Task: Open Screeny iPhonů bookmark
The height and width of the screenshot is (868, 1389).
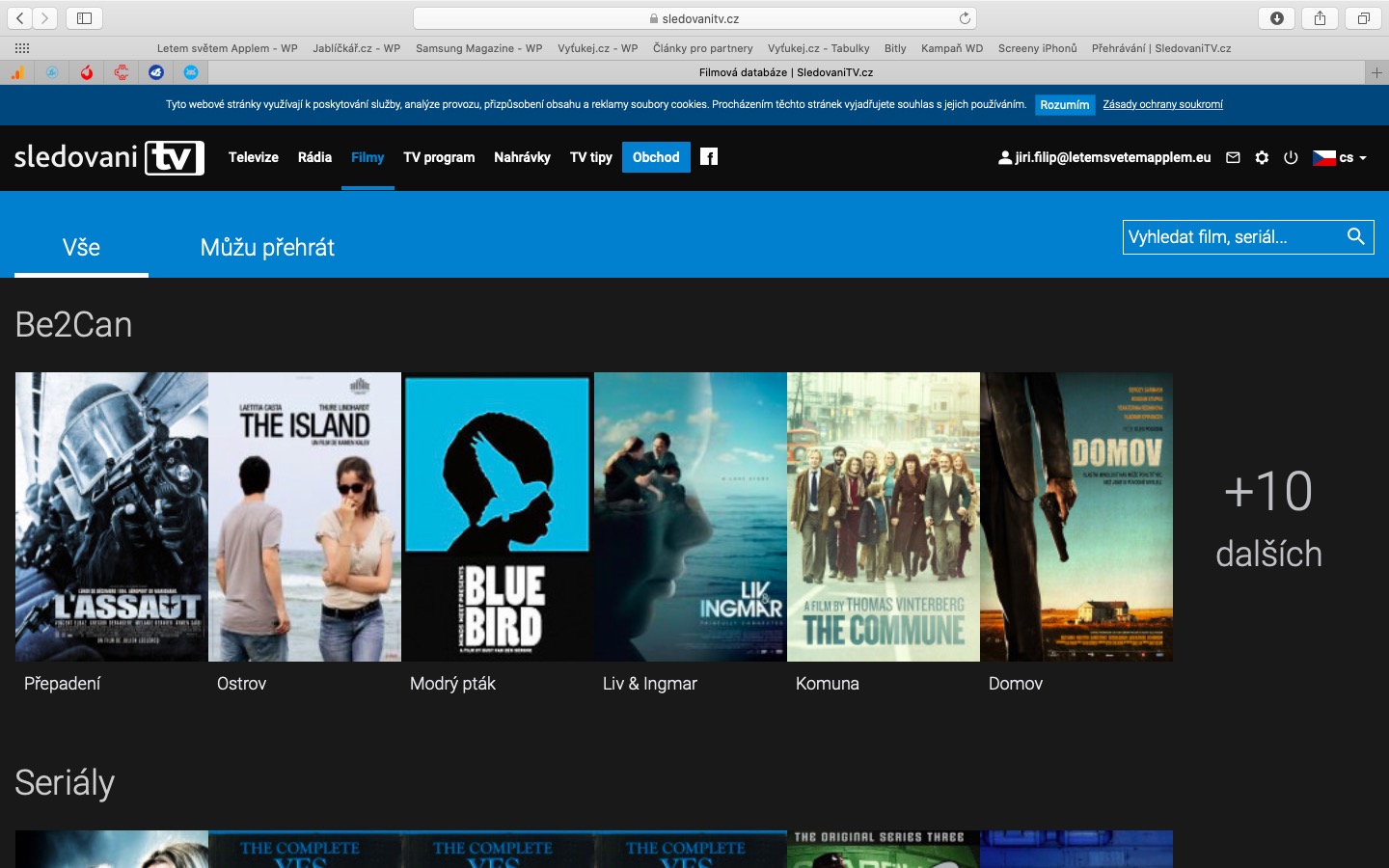Action: [1038, 48]
